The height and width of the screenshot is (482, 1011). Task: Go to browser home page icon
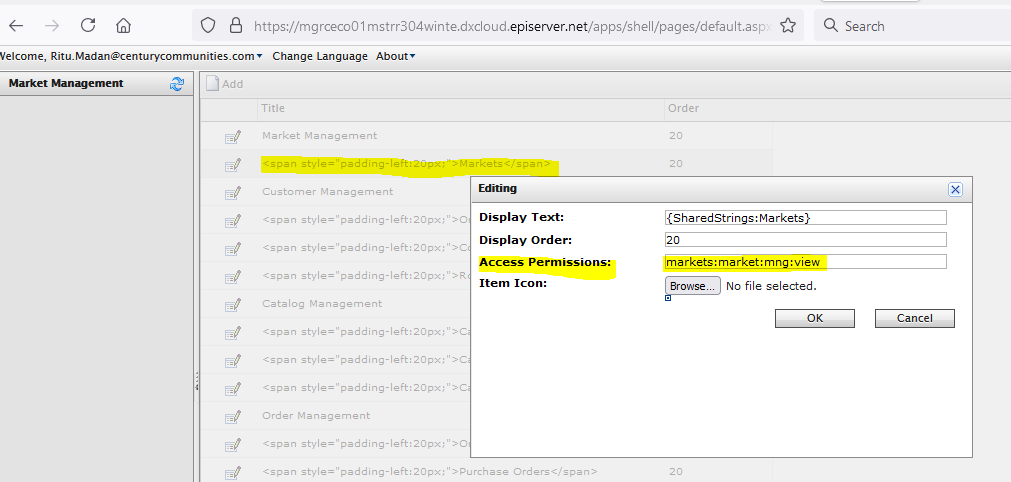pyautogui.click(x=123, y=25)
